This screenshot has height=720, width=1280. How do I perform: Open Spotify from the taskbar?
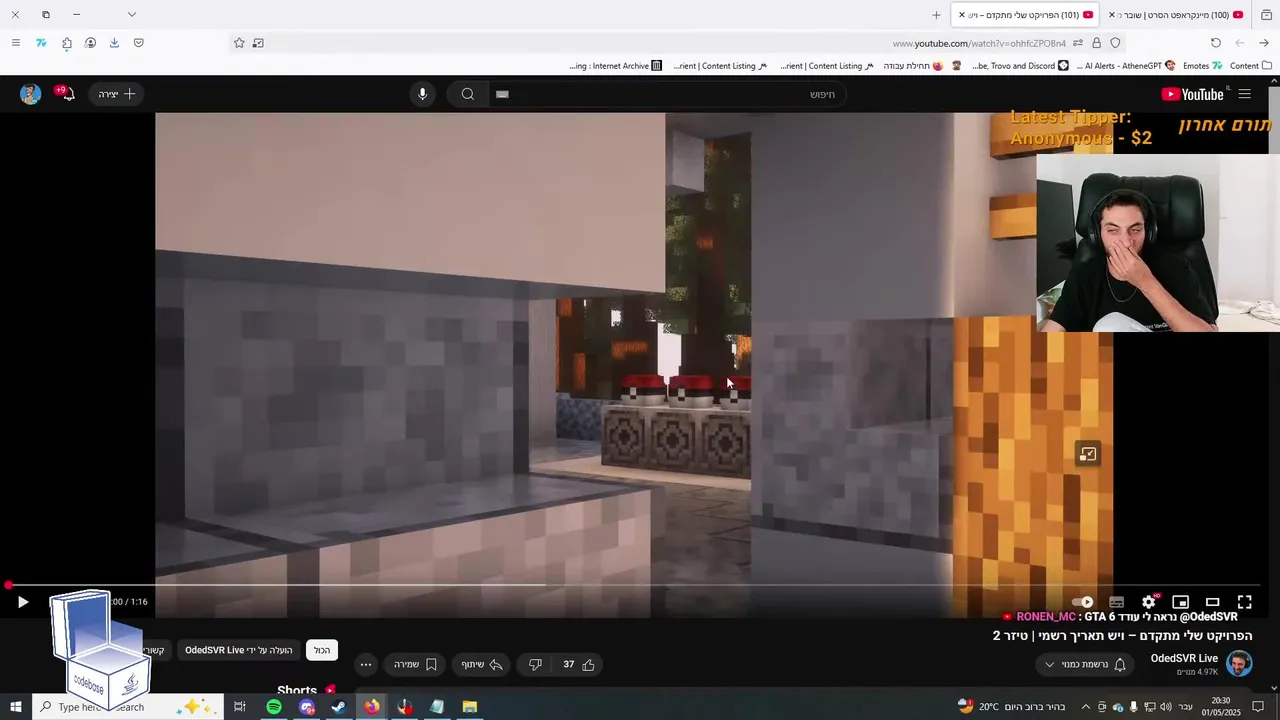click(274, 707)
